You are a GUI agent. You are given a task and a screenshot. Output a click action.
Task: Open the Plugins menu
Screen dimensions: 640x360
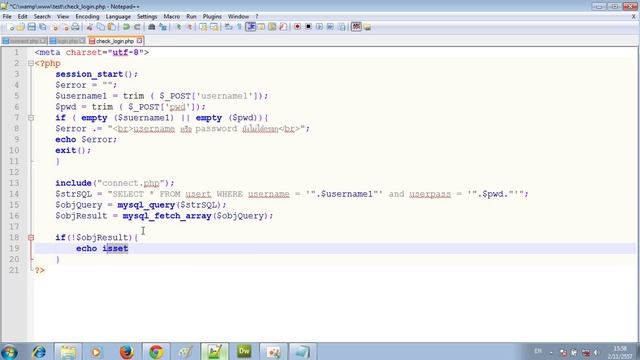click(x=212, y=16)
